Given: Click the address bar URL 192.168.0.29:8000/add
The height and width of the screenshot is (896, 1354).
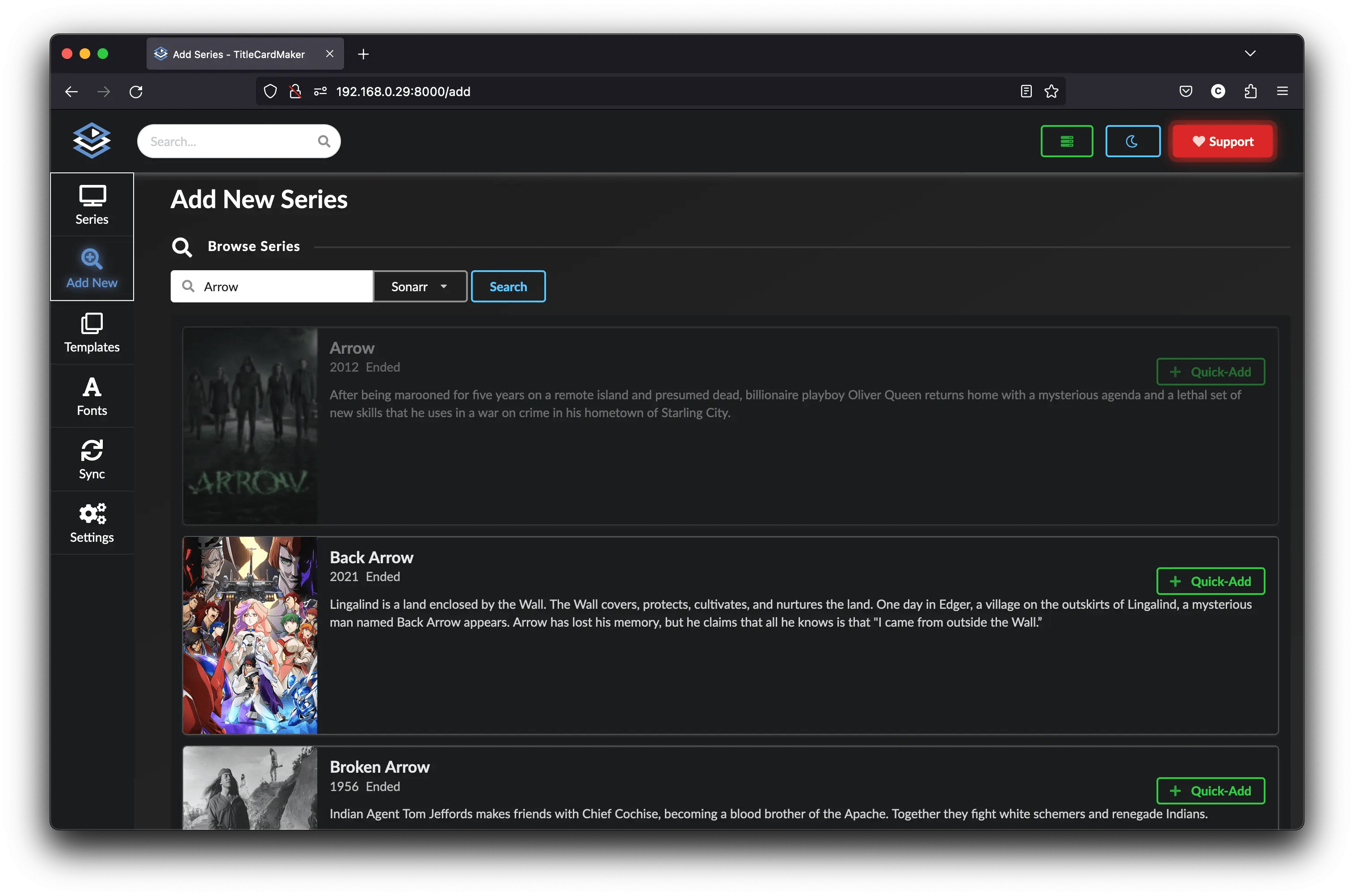Looking at the screenshot, I should pyautogui.click(x=403, y=92).
